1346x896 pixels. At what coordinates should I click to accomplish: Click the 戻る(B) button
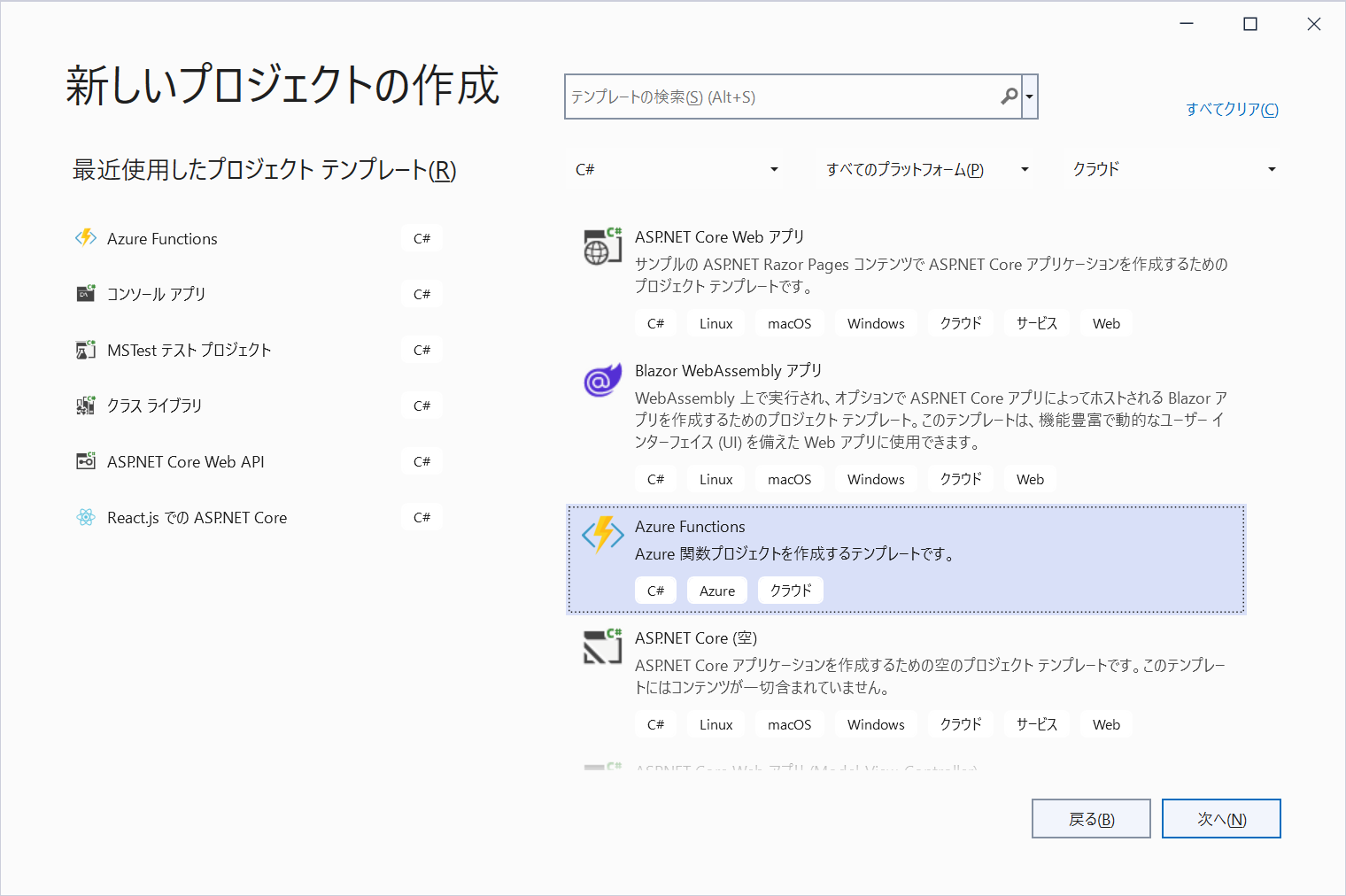[1091, 819]
